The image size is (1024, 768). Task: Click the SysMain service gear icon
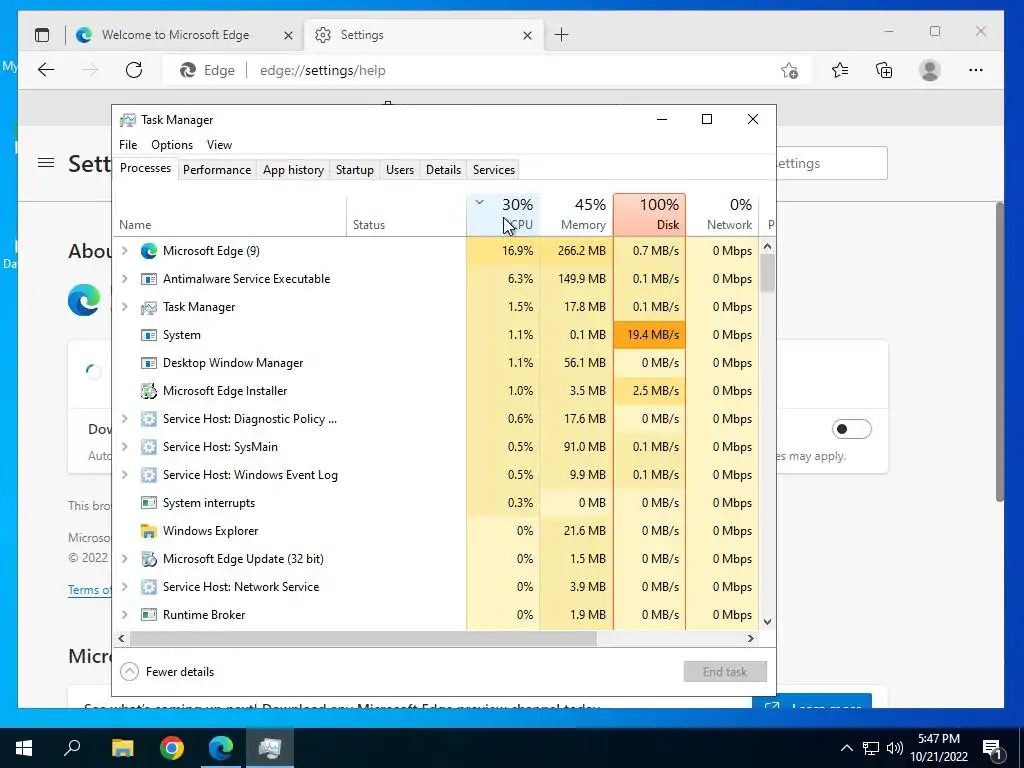pos(149,447)
